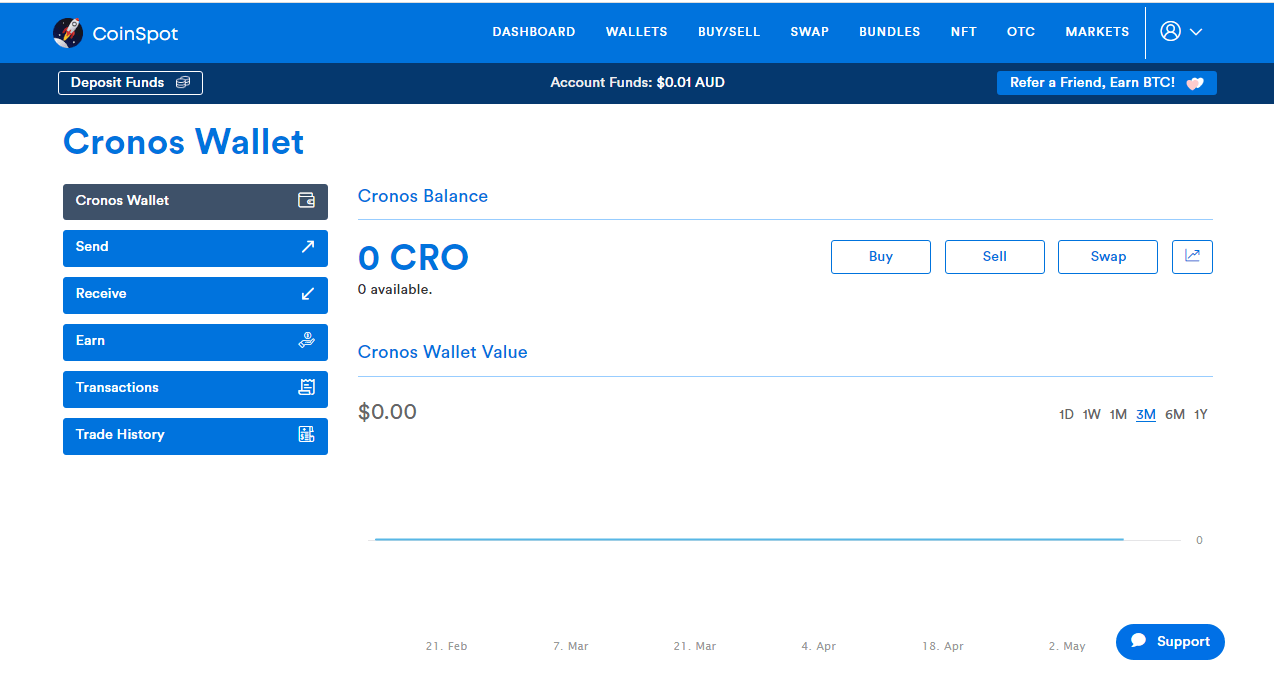Go to the MARKETS menu item

click(1097, 31)
